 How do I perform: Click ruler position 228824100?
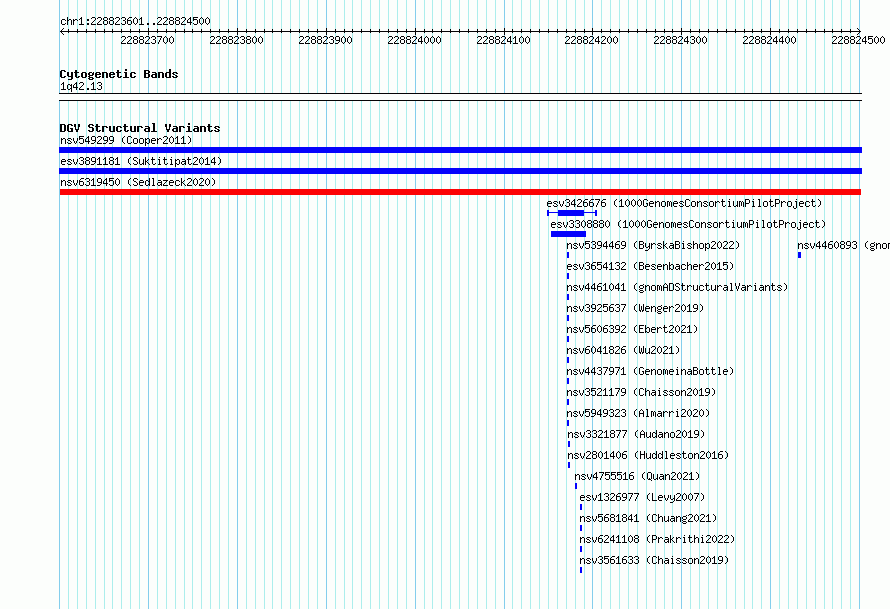[x=503, y=40]
